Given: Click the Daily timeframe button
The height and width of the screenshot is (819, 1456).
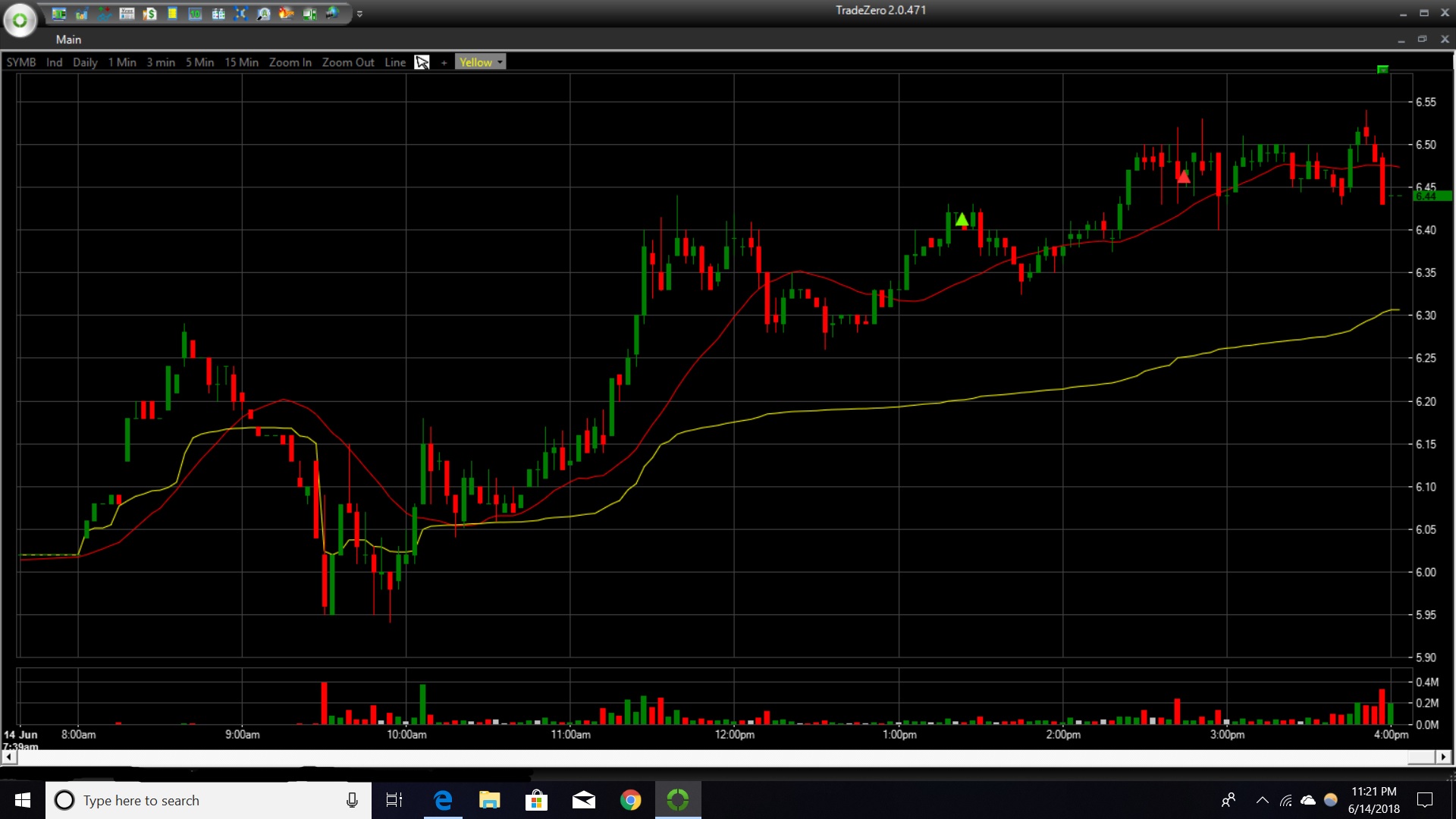Looking at the screenshot, I should coord(85,62).
